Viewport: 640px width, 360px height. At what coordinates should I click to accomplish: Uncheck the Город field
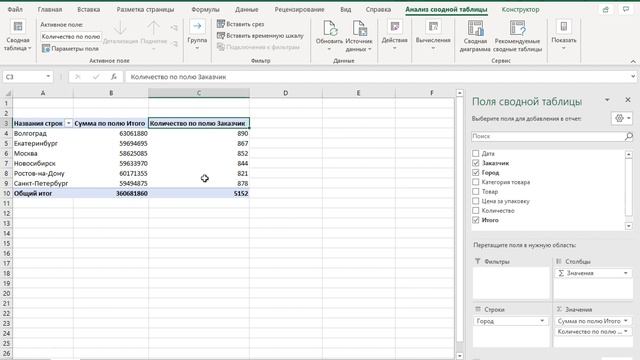tap(476, 173)
